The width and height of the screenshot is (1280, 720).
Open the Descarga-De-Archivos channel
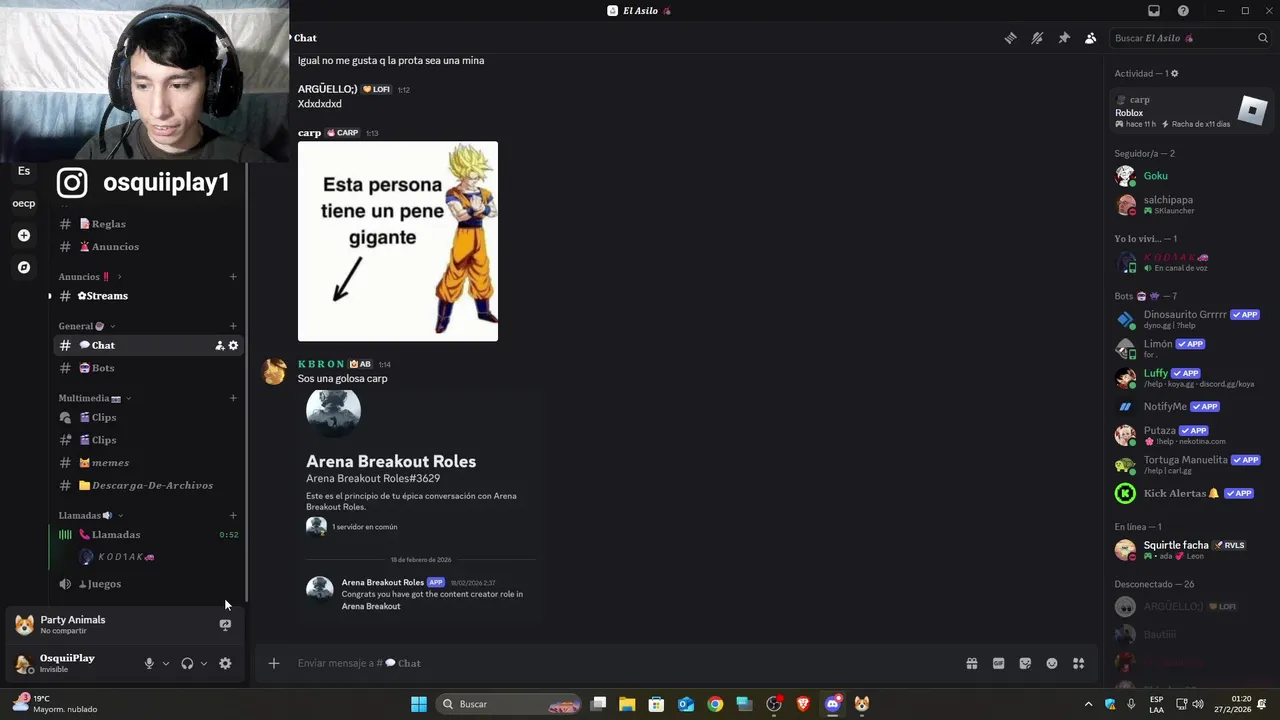tap(147, 486)
